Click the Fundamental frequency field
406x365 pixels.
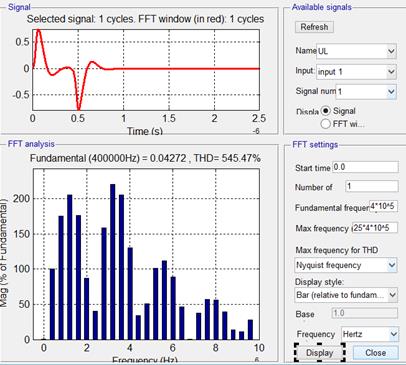click(x=384, y=206)
